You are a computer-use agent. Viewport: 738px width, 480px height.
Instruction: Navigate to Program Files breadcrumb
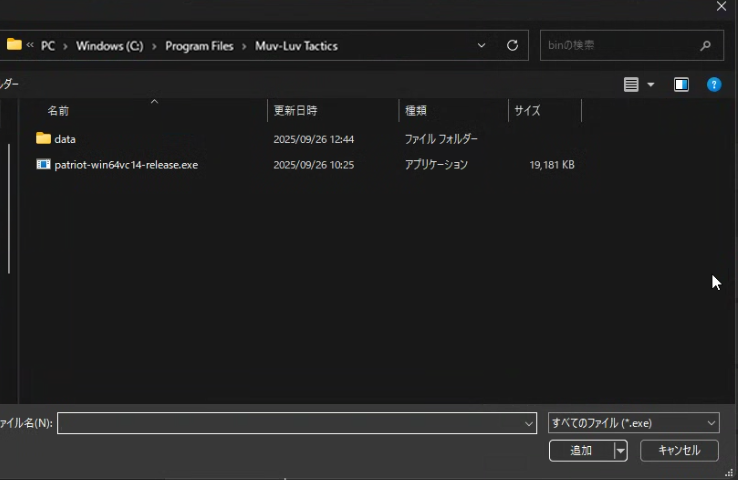click(199, 46)
